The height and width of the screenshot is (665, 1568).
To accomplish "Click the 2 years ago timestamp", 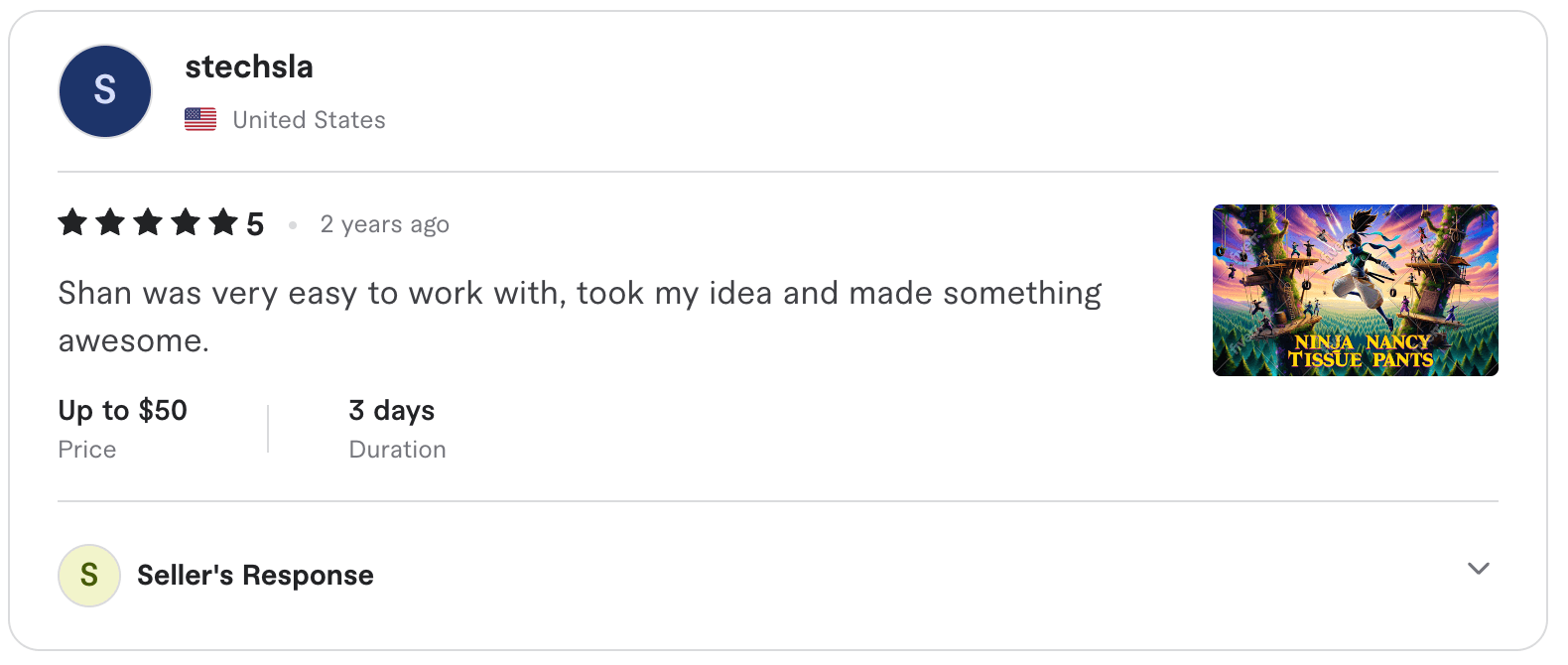I will pos(384,224).
